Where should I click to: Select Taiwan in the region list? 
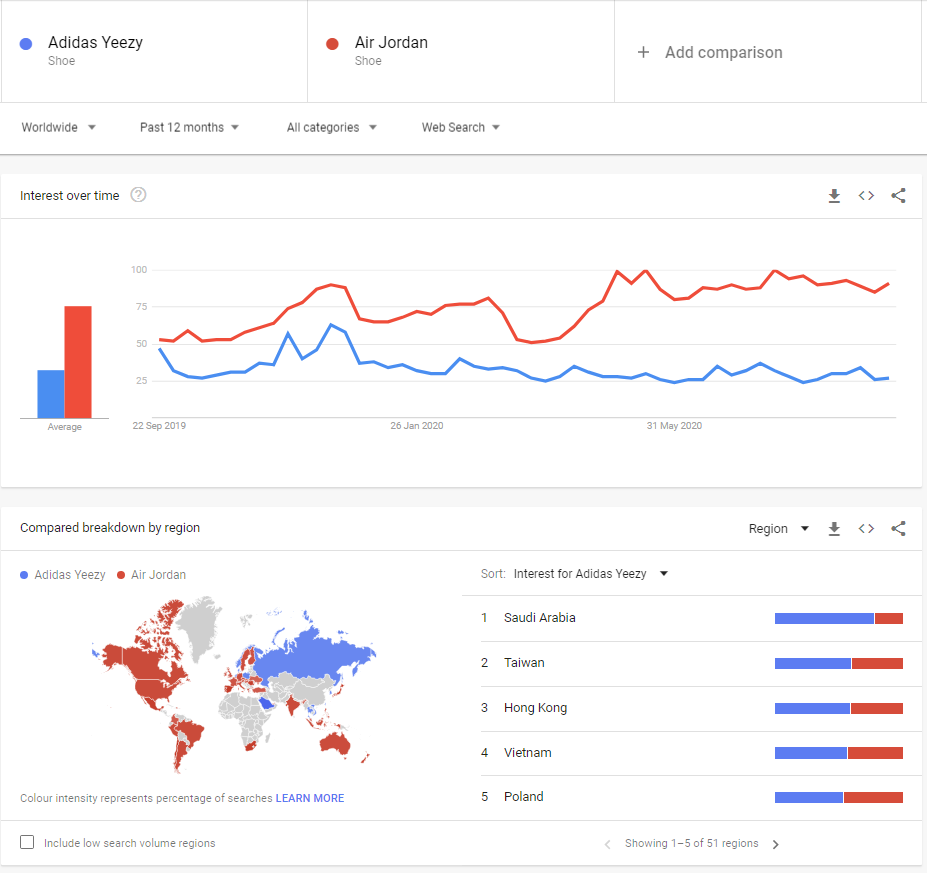click(524, 663)
